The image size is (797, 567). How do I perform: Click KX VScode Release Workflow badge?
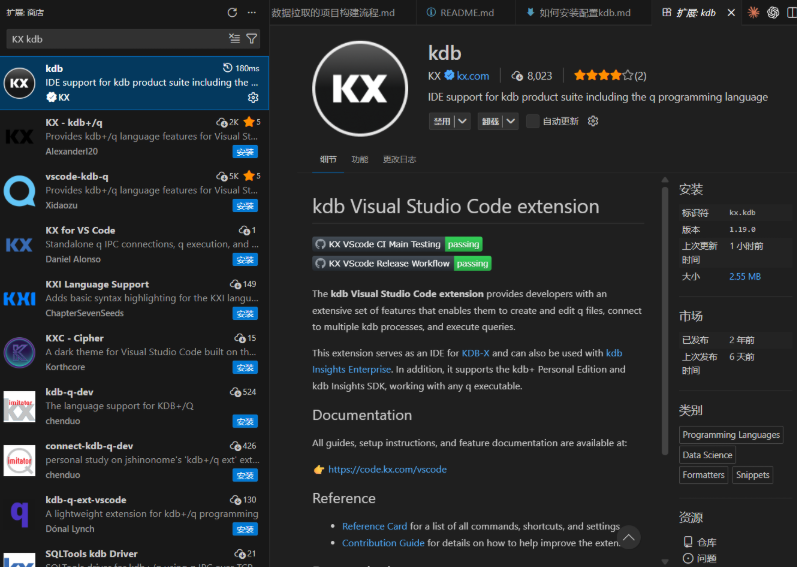click(402, 264)
